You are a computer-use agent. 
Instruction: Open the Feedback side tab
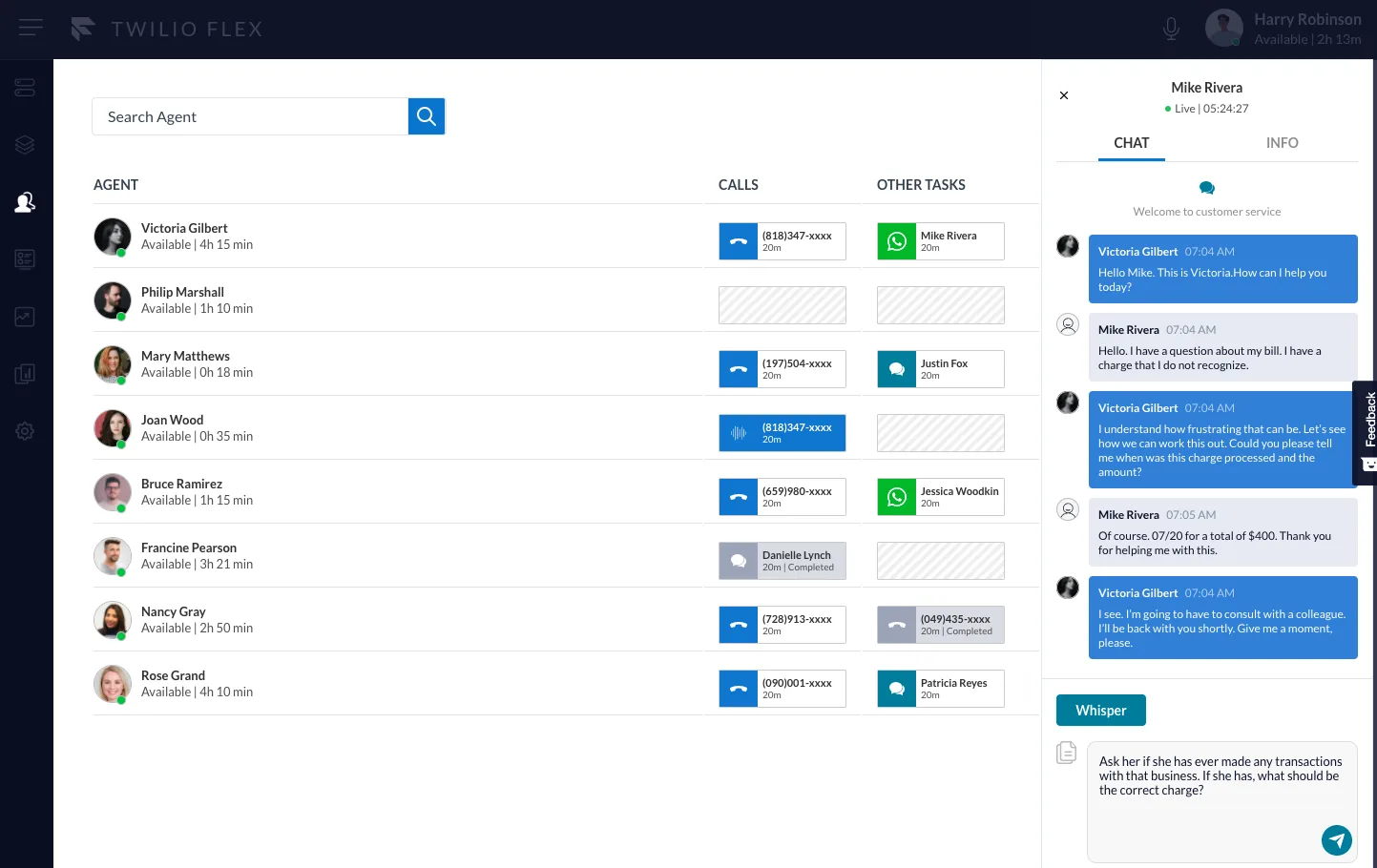point(1366,432)
